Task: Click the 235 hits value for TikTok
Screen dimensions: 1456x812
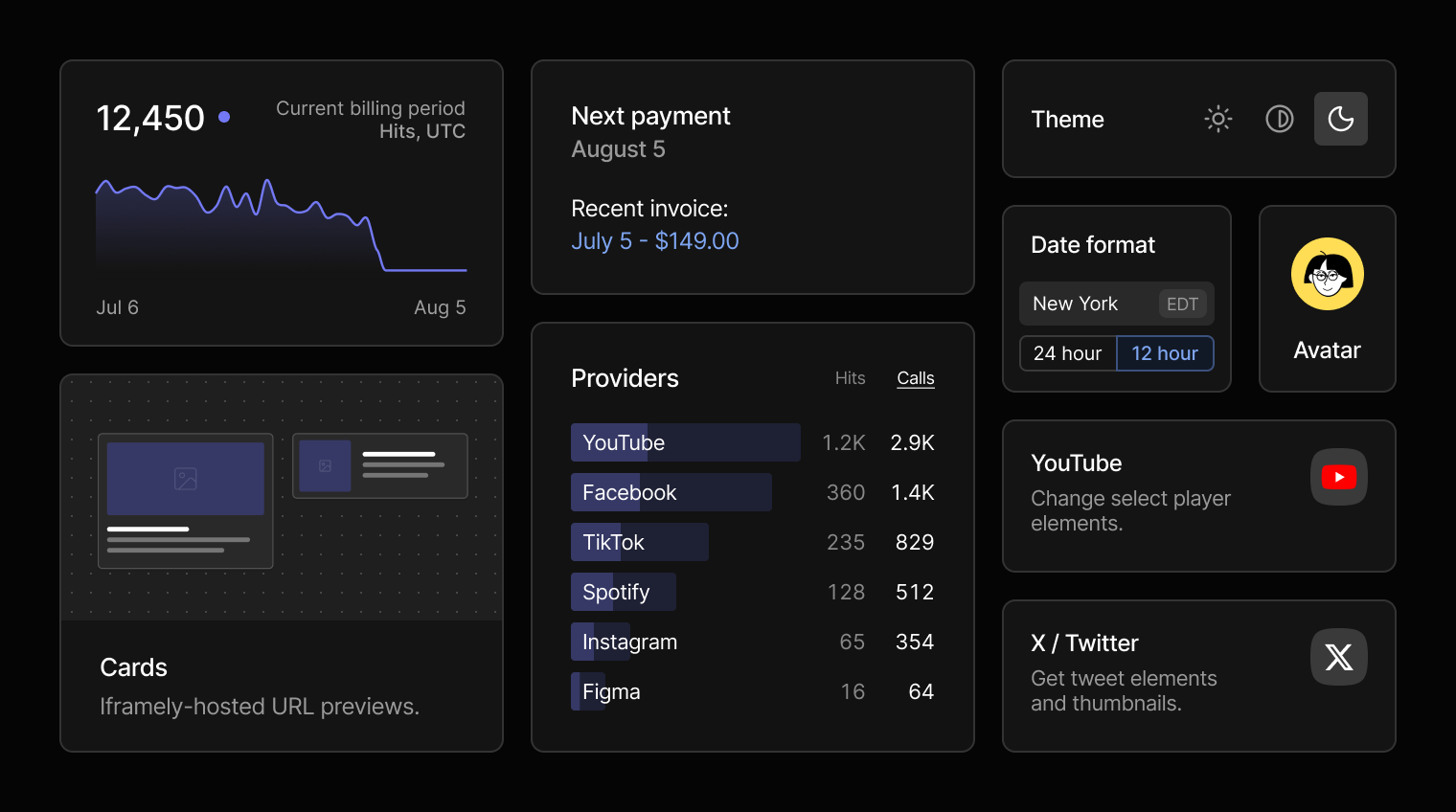Action: tap(846, 542)
